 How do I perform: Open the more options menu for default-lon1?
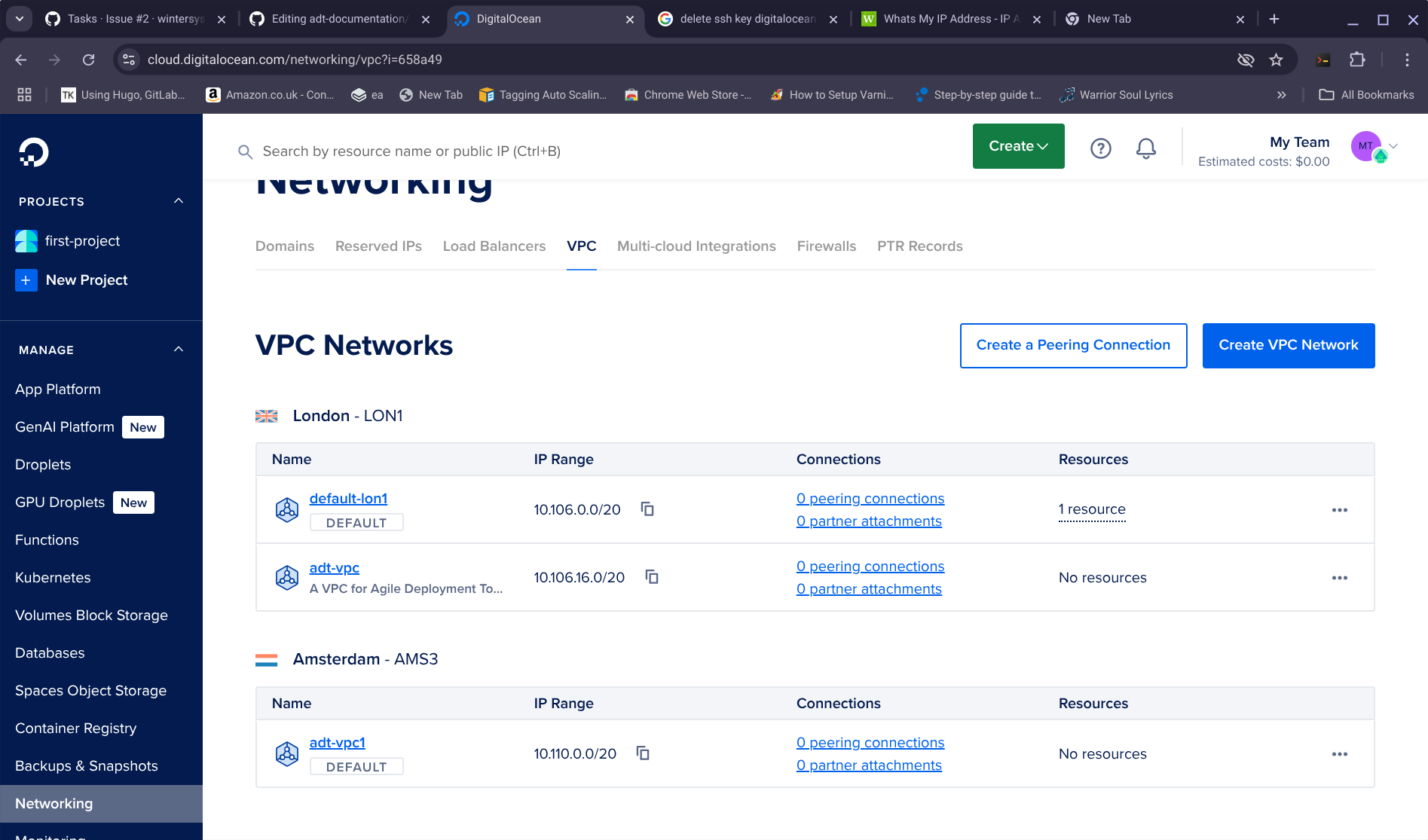pos(1339,510)
